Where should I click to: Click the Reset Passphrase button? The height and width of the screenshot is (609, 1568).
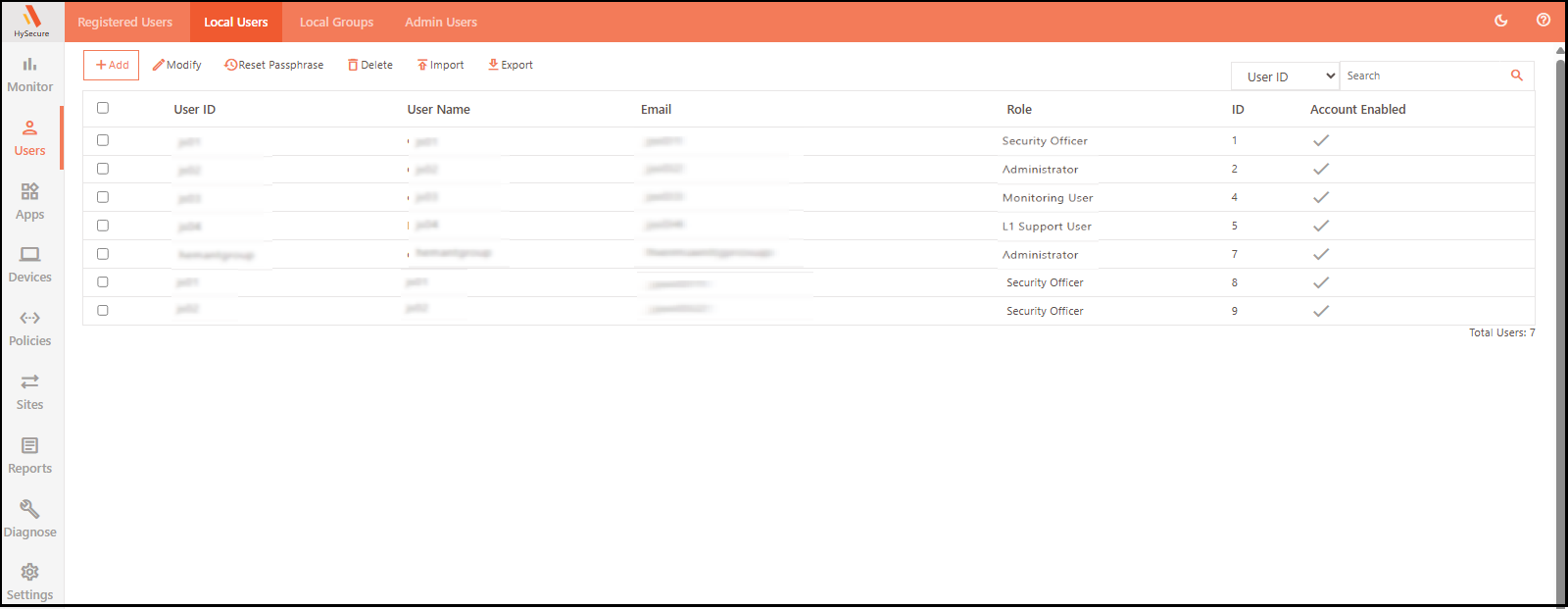coord(274,65)
